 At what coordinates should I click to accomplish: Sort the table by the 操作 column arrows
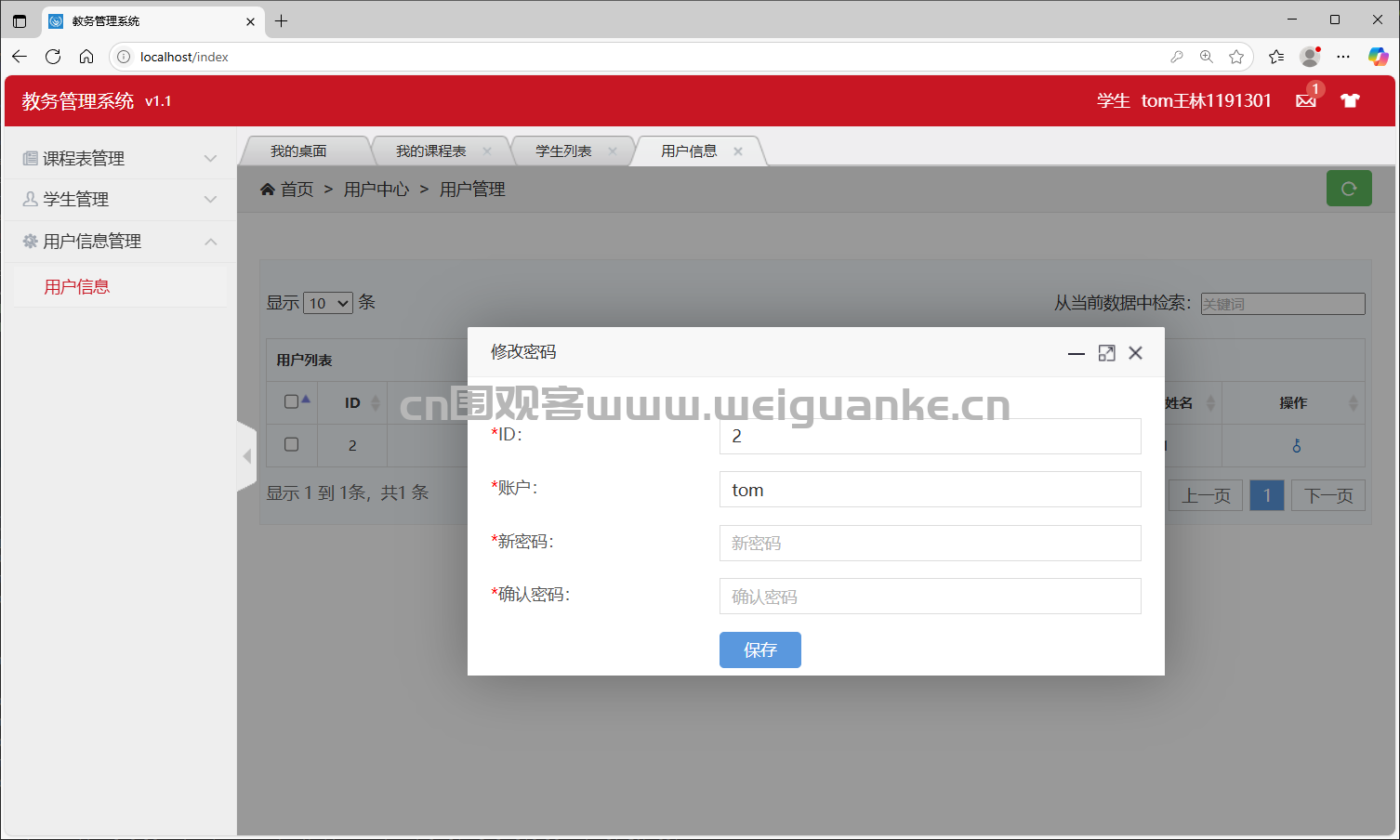click(x=1354, y=402)
